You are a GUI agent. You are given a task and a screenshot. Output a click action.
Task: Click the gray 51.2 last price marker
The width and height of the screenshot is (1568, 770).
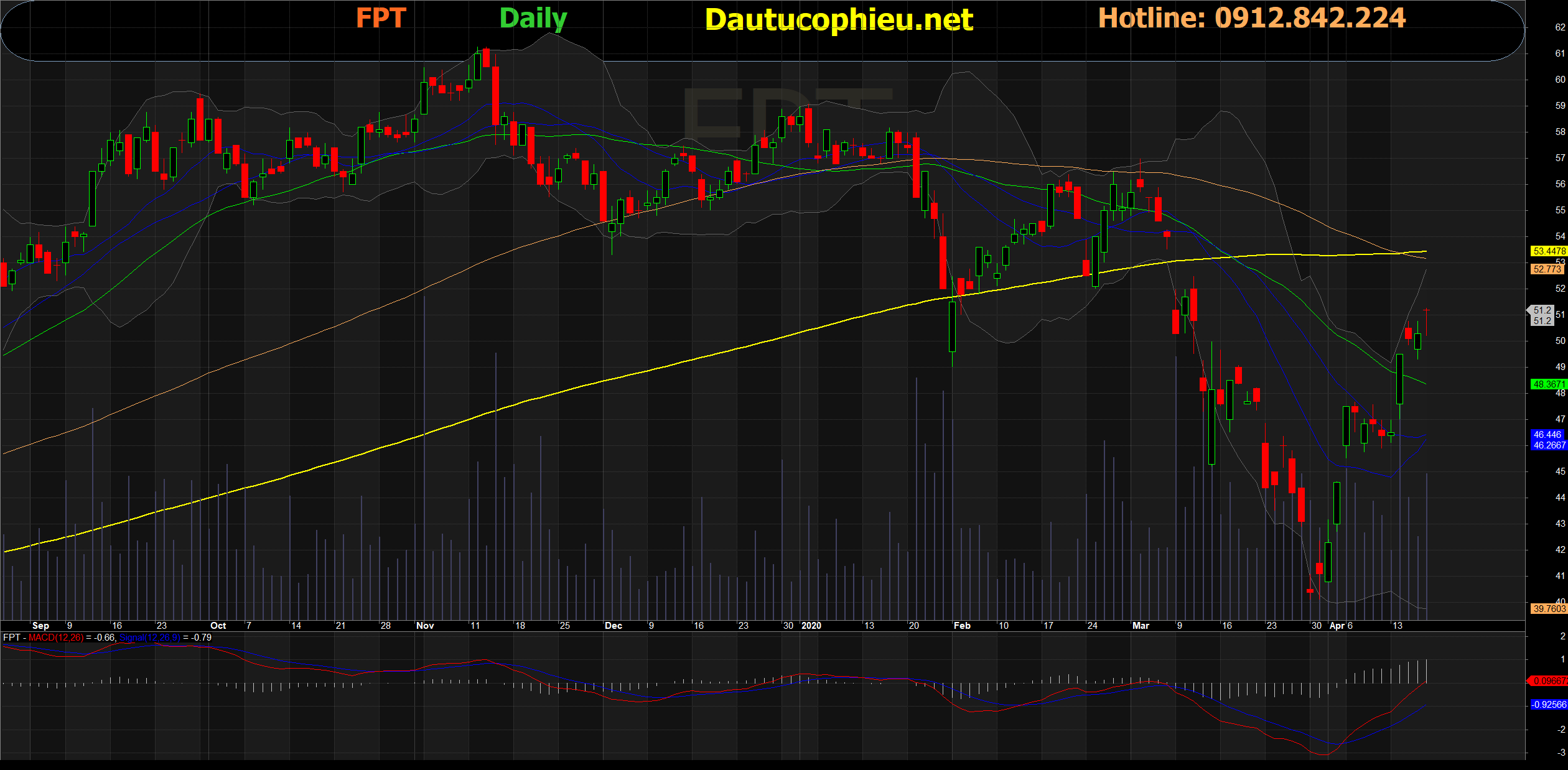coord(1542,315)
